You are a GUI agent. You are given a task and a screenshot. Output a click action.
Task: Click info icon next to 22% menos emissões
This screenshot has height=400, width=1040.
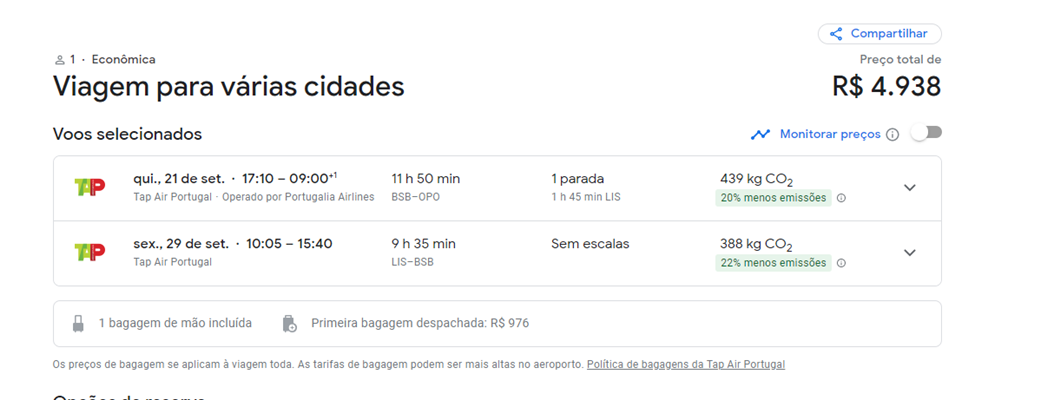[841, 263]
